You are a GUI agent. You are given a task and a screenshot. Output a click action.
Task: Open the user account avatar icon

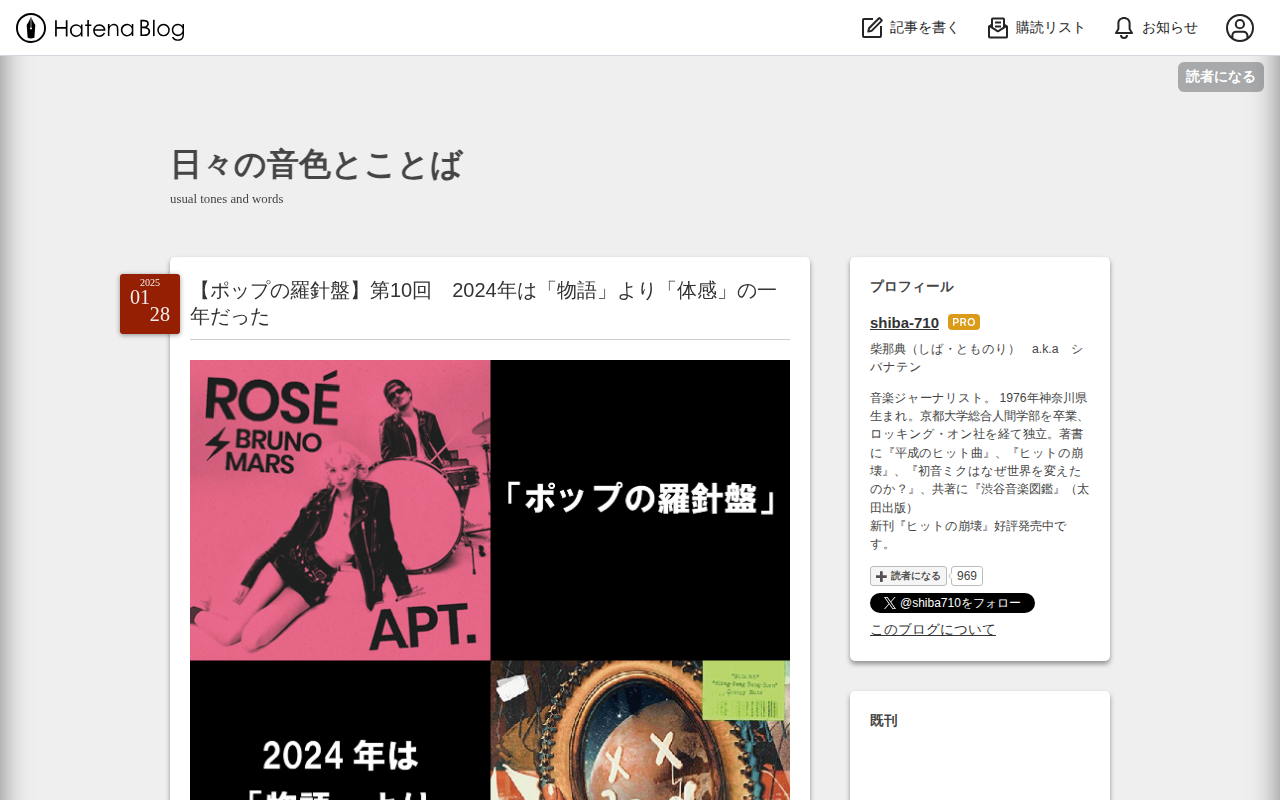coord(1240,28)
